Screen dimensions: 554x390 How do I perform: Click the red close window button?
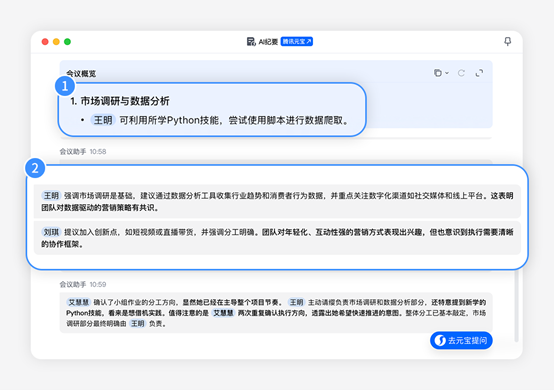tap(45, 42)
